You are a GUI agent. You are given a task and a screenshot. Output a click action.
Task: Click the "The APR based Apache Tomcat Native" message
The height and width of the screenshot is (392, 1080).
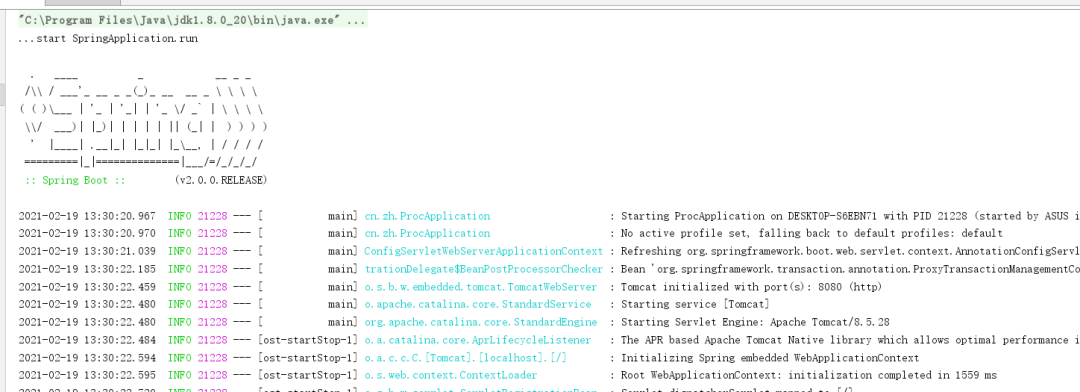[x=850, y=340]
